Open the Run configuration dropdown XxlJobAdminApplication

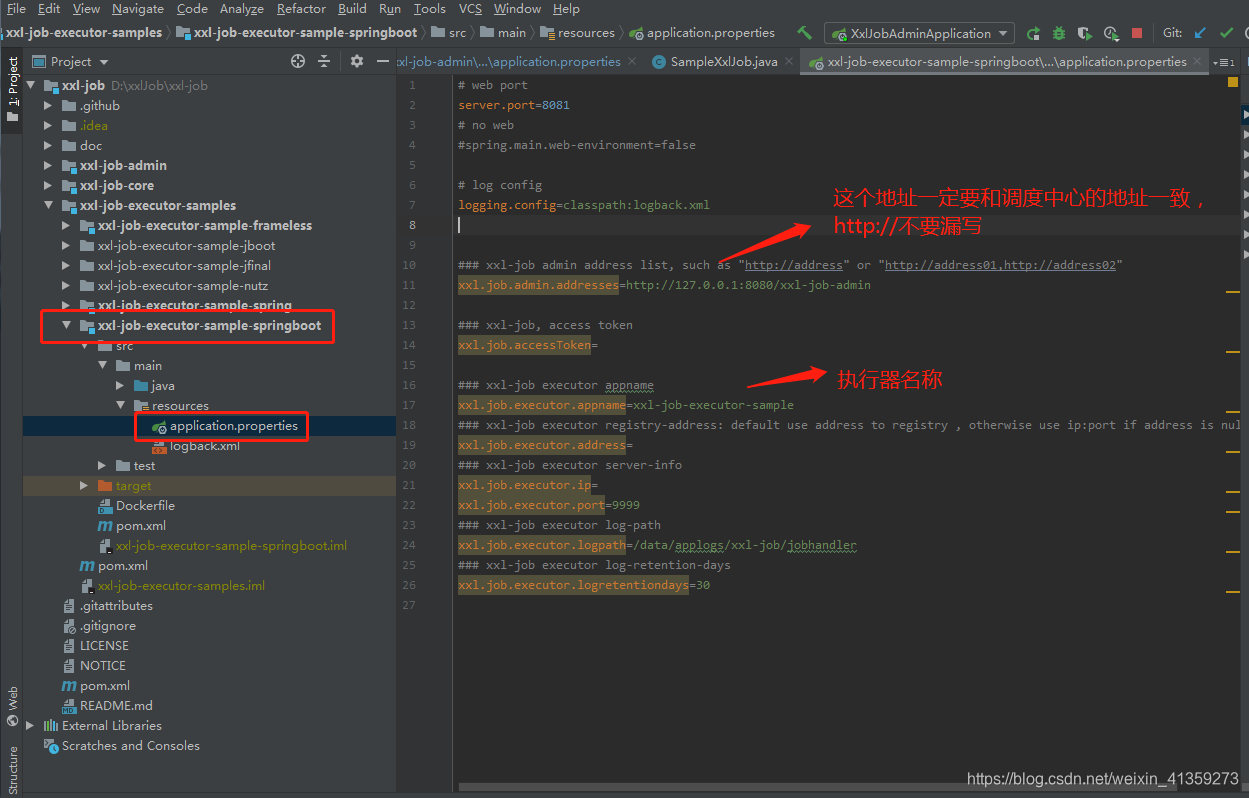(919, 33)
